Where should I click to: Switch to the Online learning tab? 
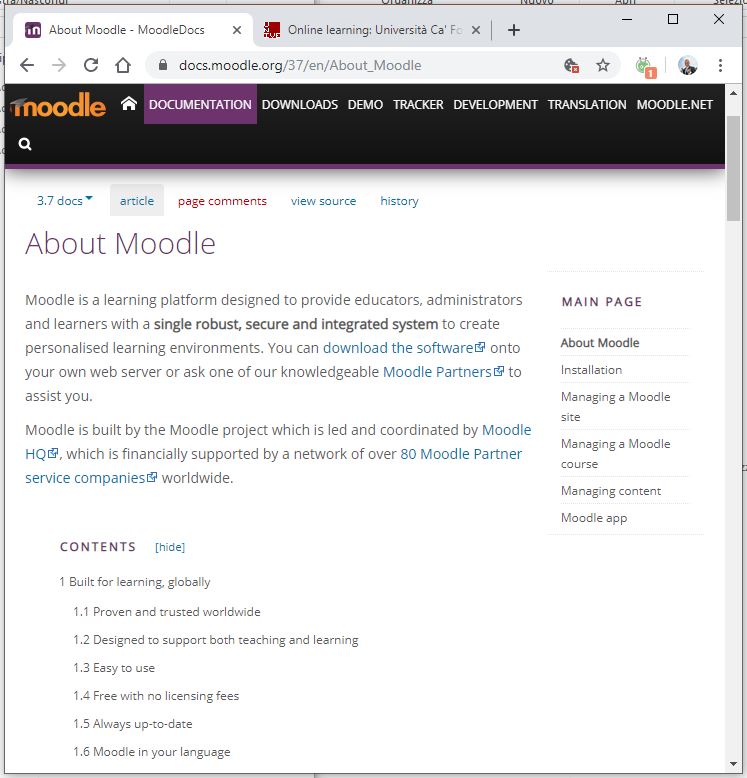(x=374, y=30)
